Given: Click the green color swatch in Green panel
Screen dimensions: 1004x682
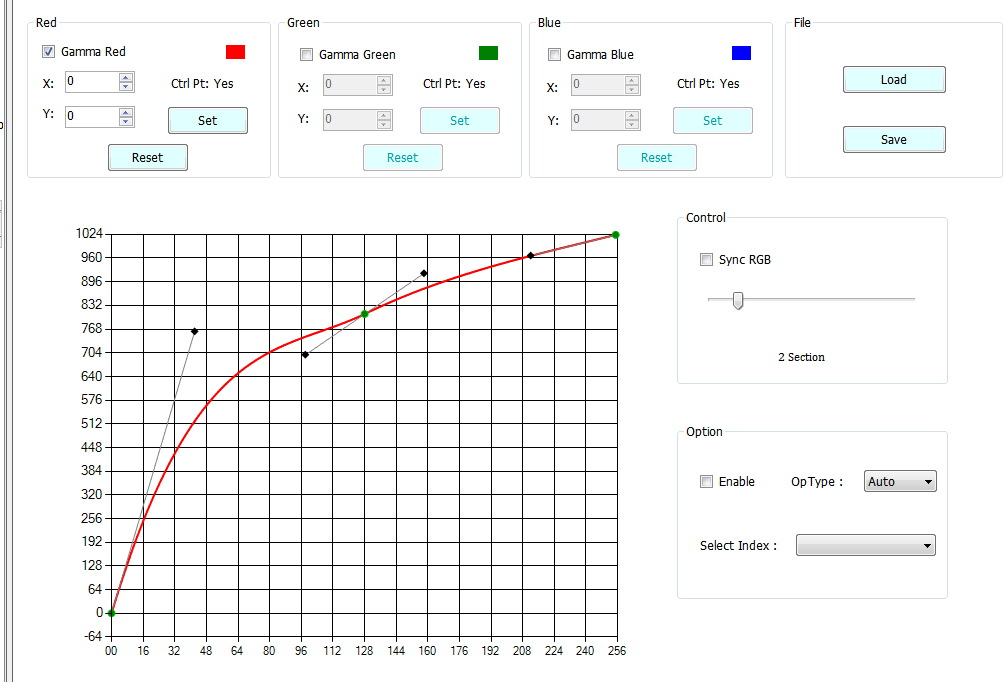Looking at the screenshot, I should click(488, 53).
